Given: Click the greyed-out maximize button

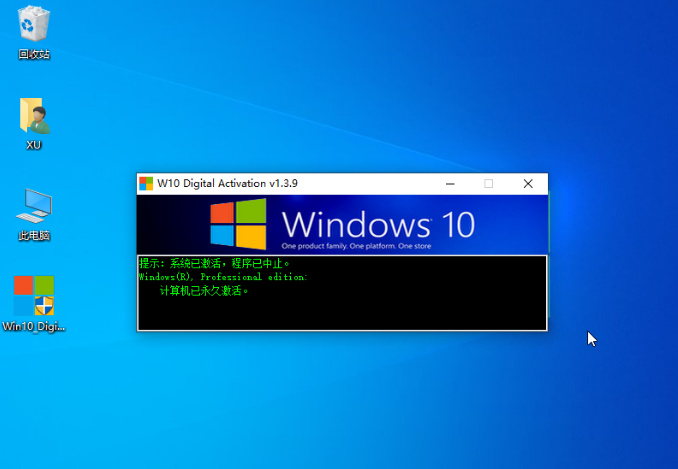Looking at the screenshot, I should point(489,184).
